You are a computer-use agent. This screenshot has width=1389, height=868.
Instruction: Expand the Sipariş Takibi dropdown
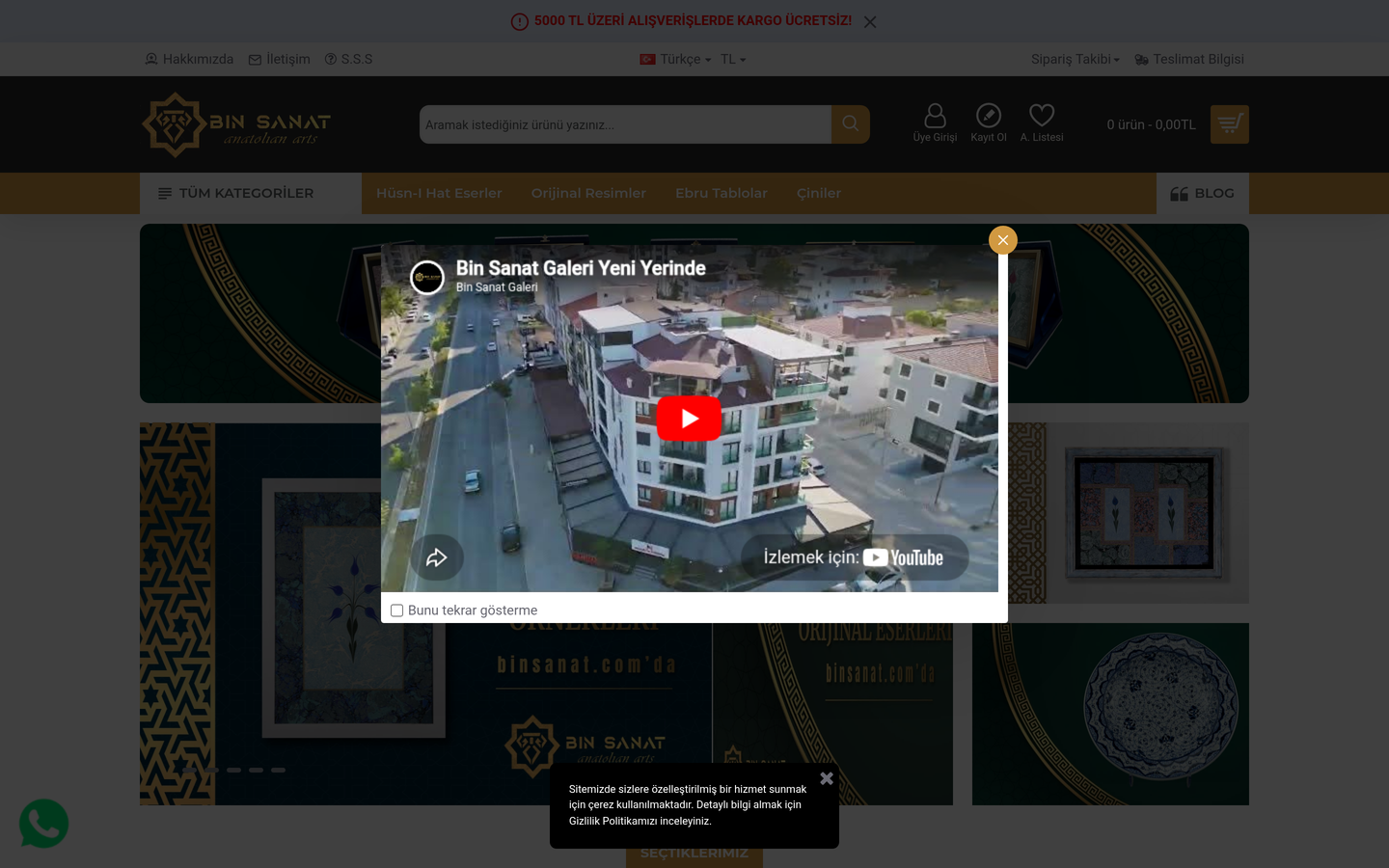click(1076, 59)
